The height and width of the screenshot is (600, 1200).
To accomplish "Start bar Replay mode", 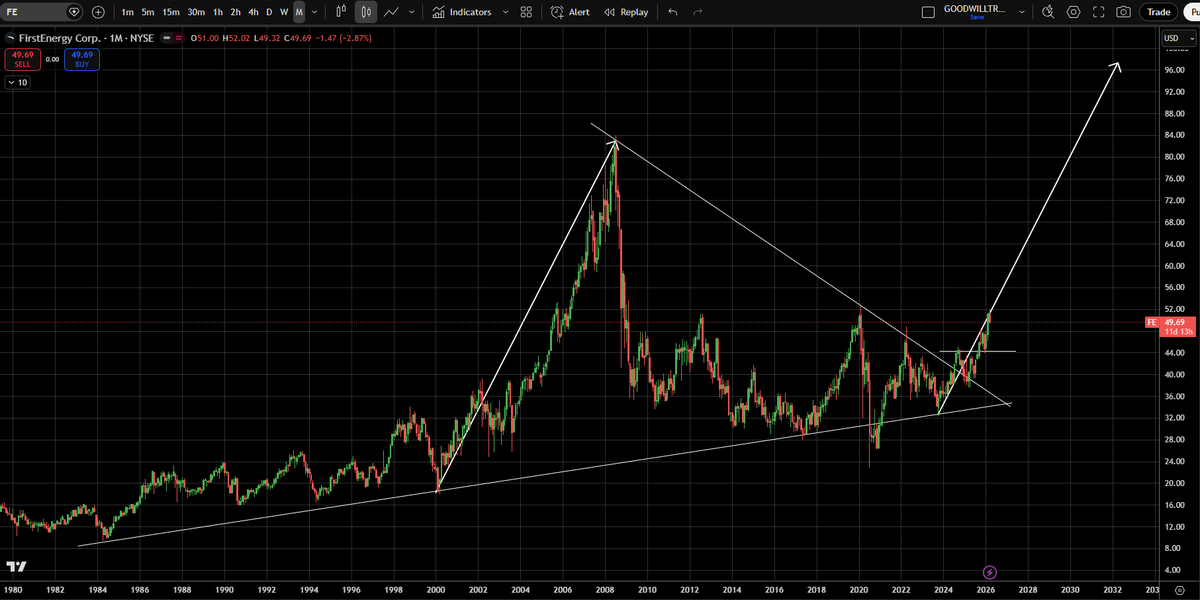I will click(626, 12).
